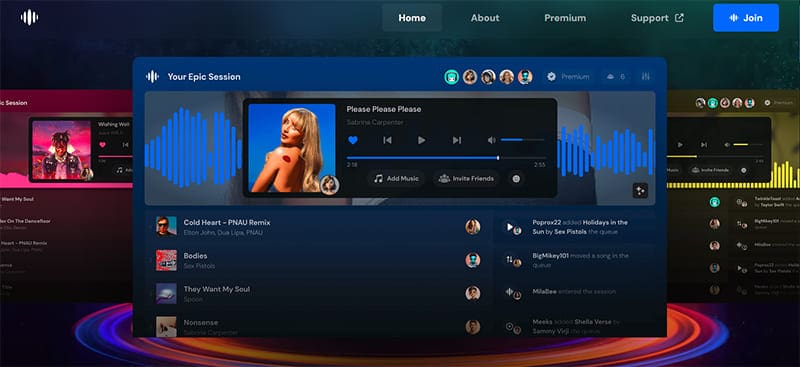Click the avatar on the Bodies row

click(473, 260)
